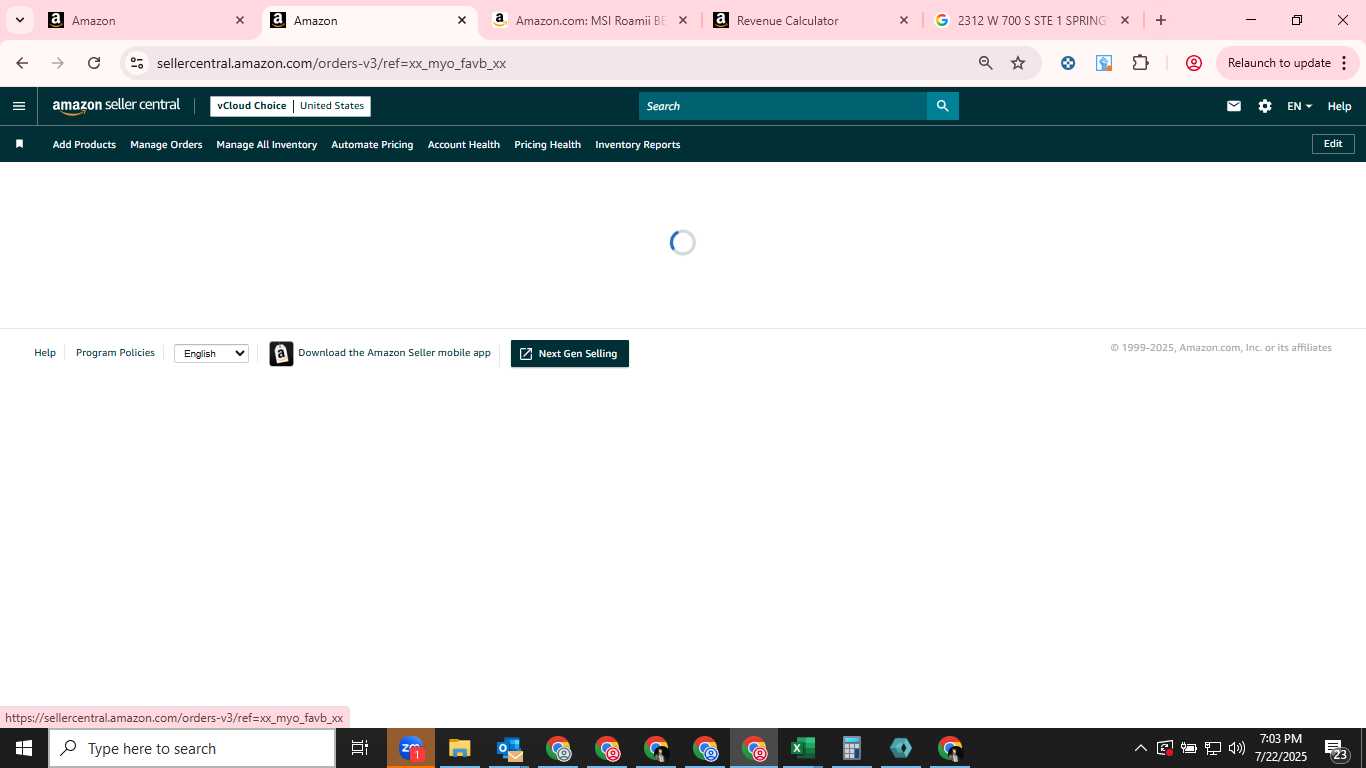The height and width of the screenshot is (768, 1366).
Task: Open the Windows Start menu
Action: pos(24,748)
